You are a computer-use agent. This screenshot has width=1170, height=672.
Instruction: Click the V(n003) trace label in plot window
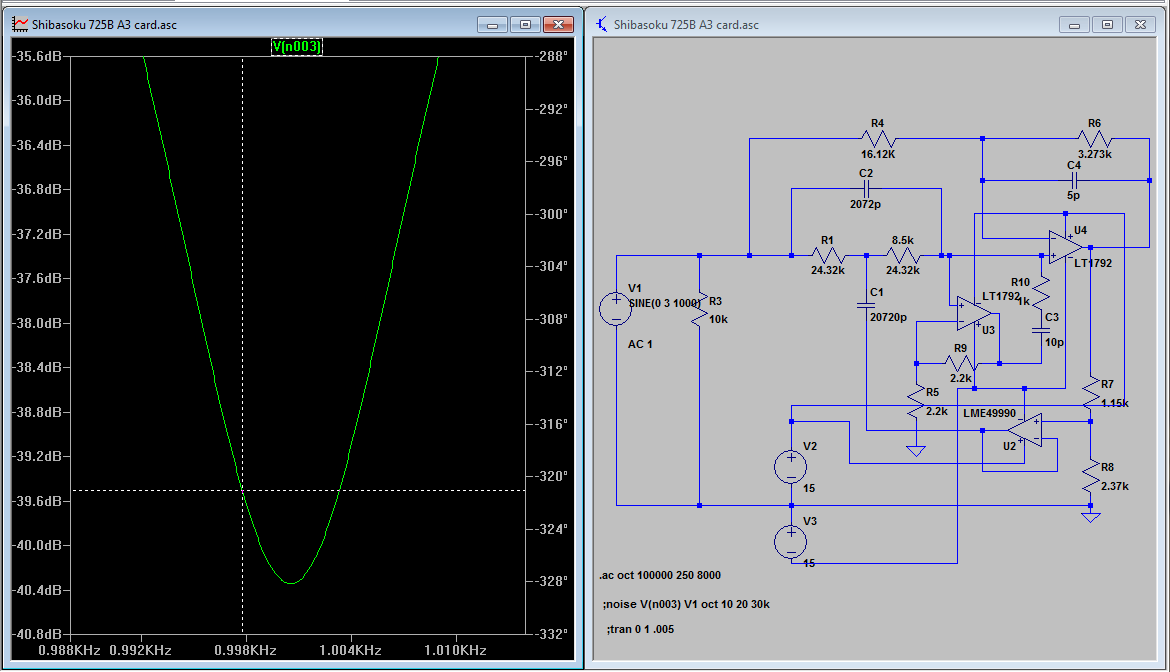(x=297, y=47)
